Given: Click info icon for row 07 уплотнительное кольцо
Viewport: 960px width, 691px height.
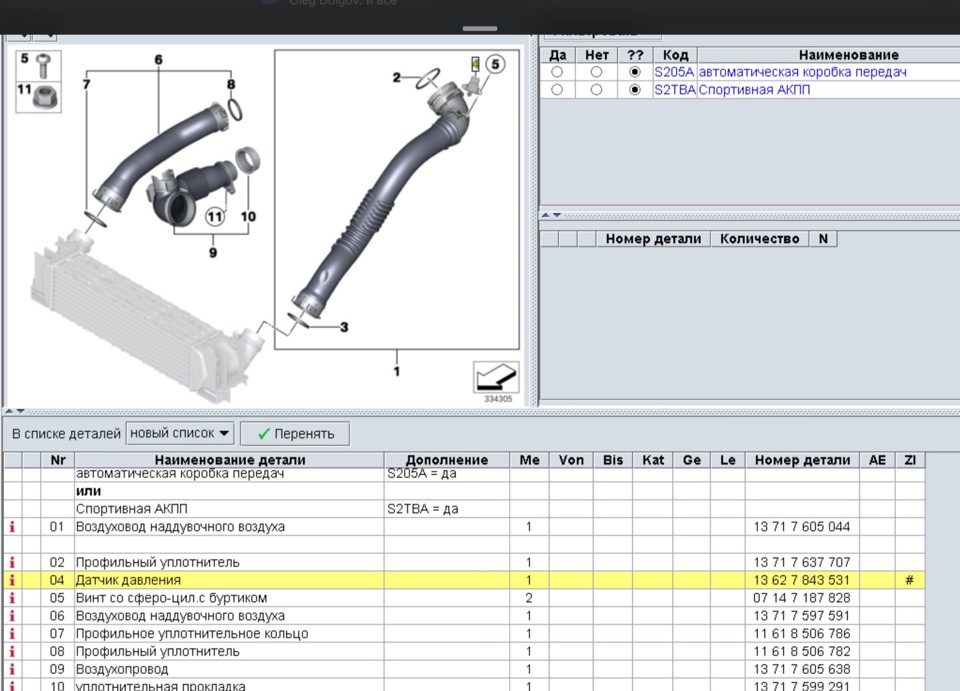Looking at the screenshot, I should tap(12, 634).
